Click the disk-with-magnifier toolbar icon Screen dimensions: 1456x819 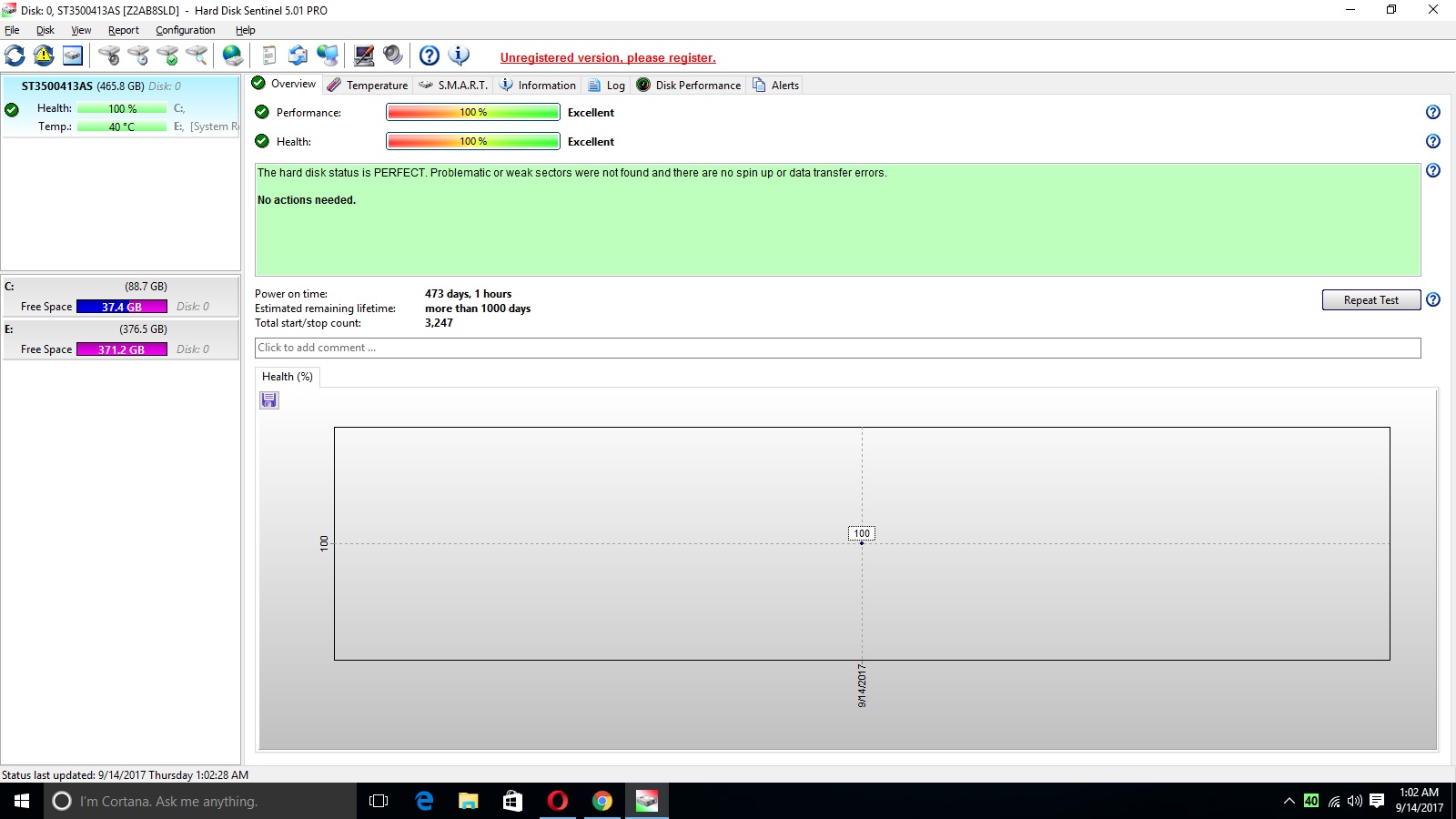click(x=197, y=56)
